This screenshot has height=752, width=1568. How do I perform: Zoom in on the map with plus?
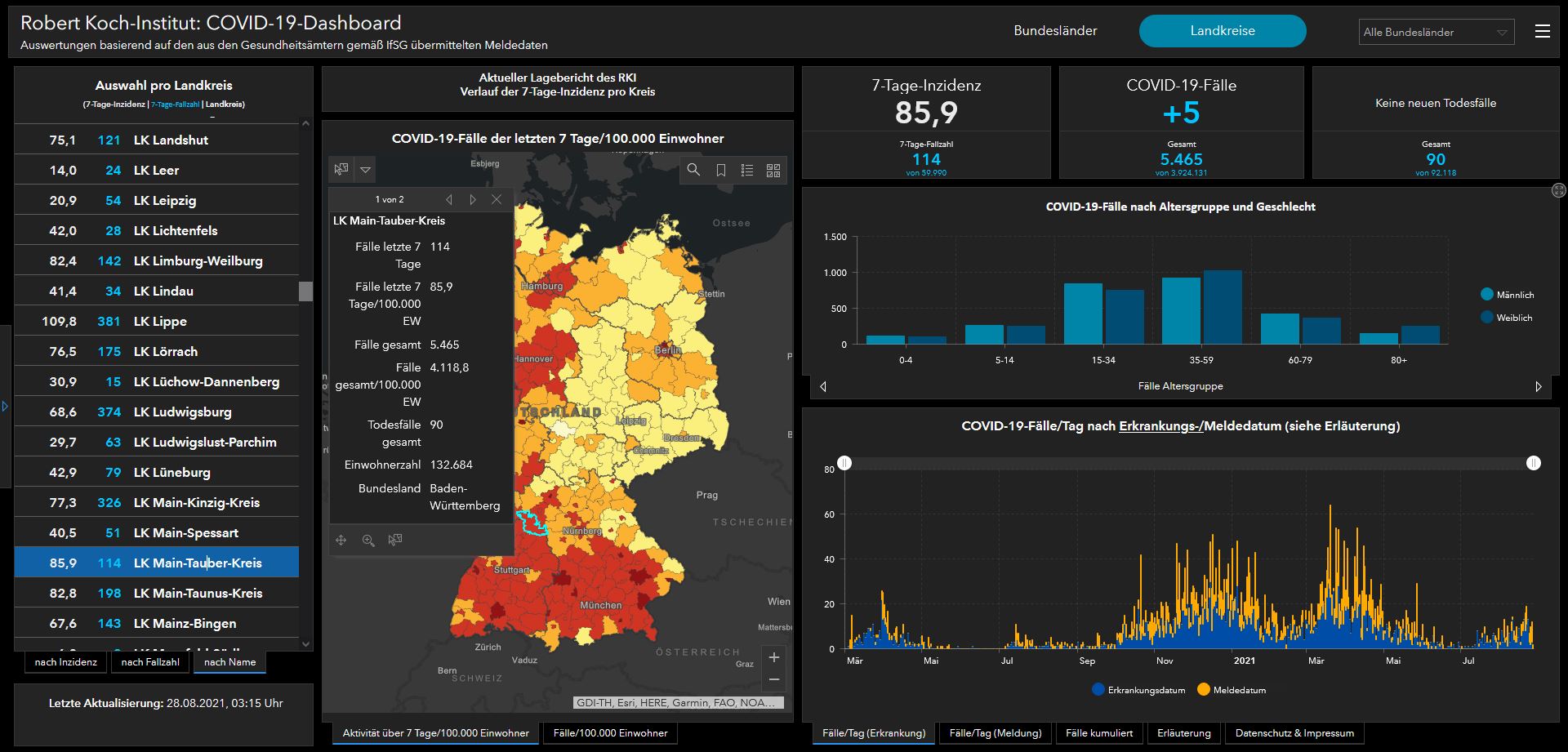click(774, 657)
